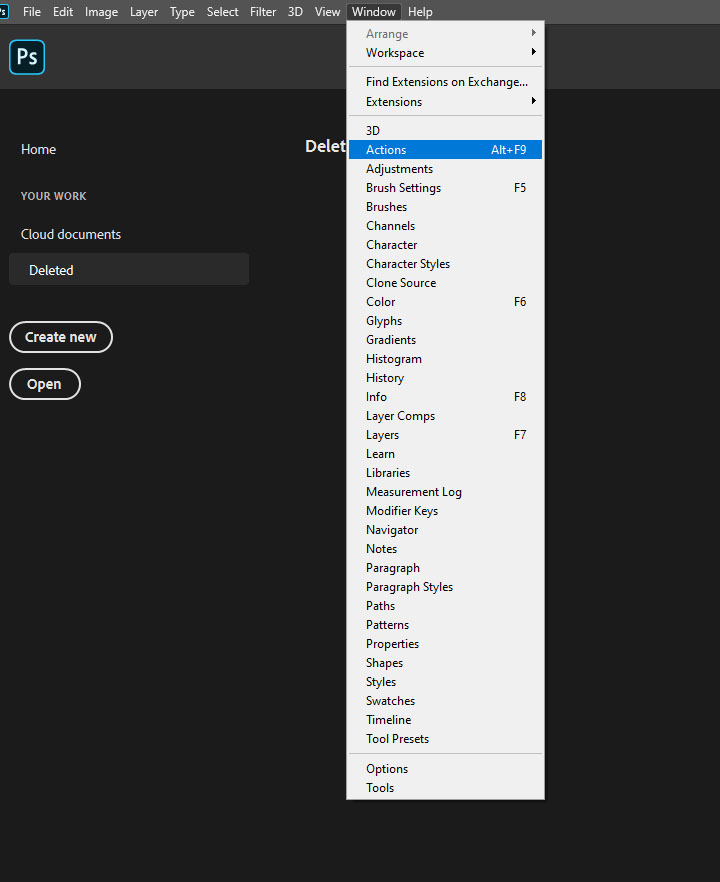The image size is (720, 882).
Task: Open Cloud documents in sidebar
Action: pos(71,234)
